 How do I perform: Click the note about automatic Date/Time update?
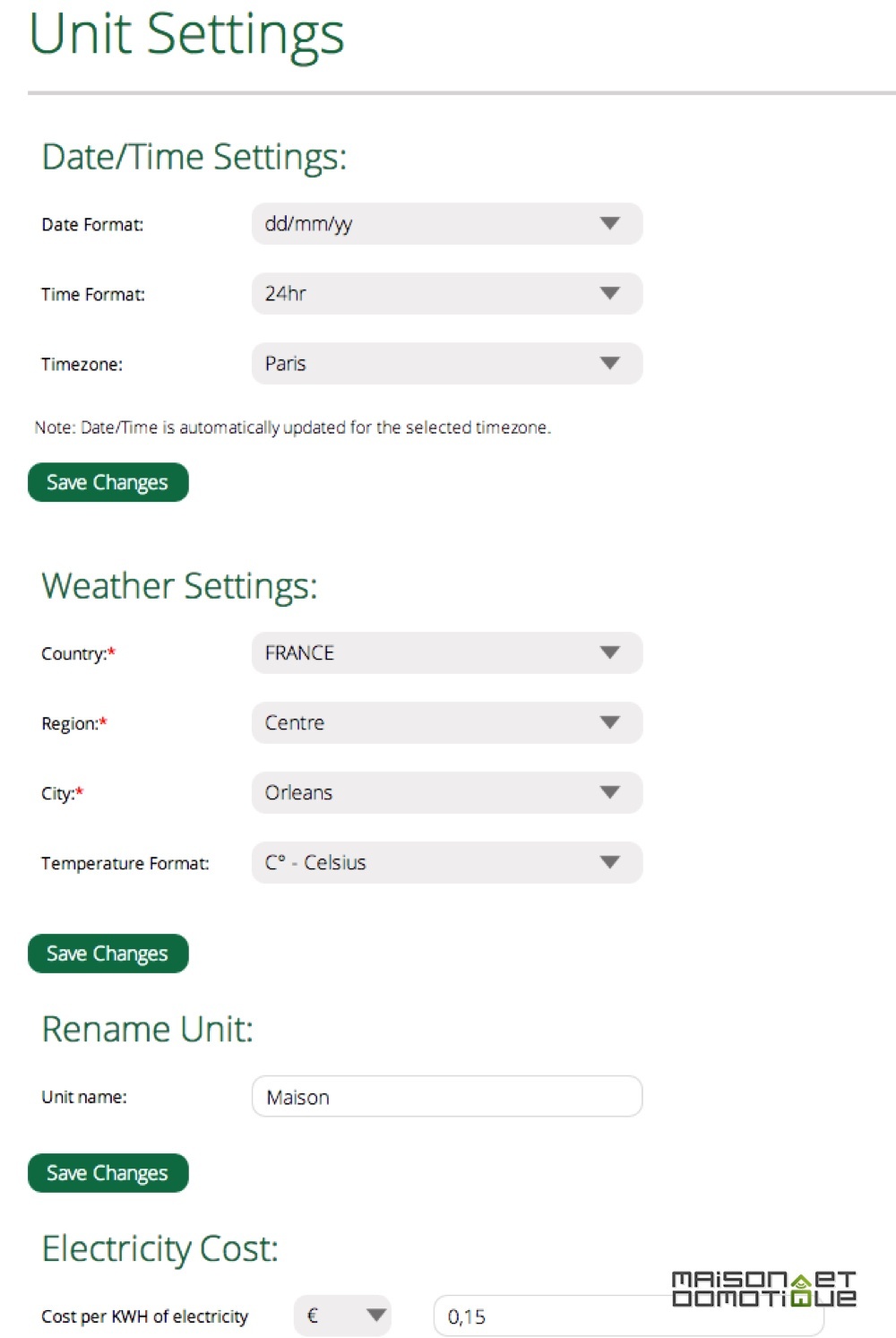pos(293,427)
